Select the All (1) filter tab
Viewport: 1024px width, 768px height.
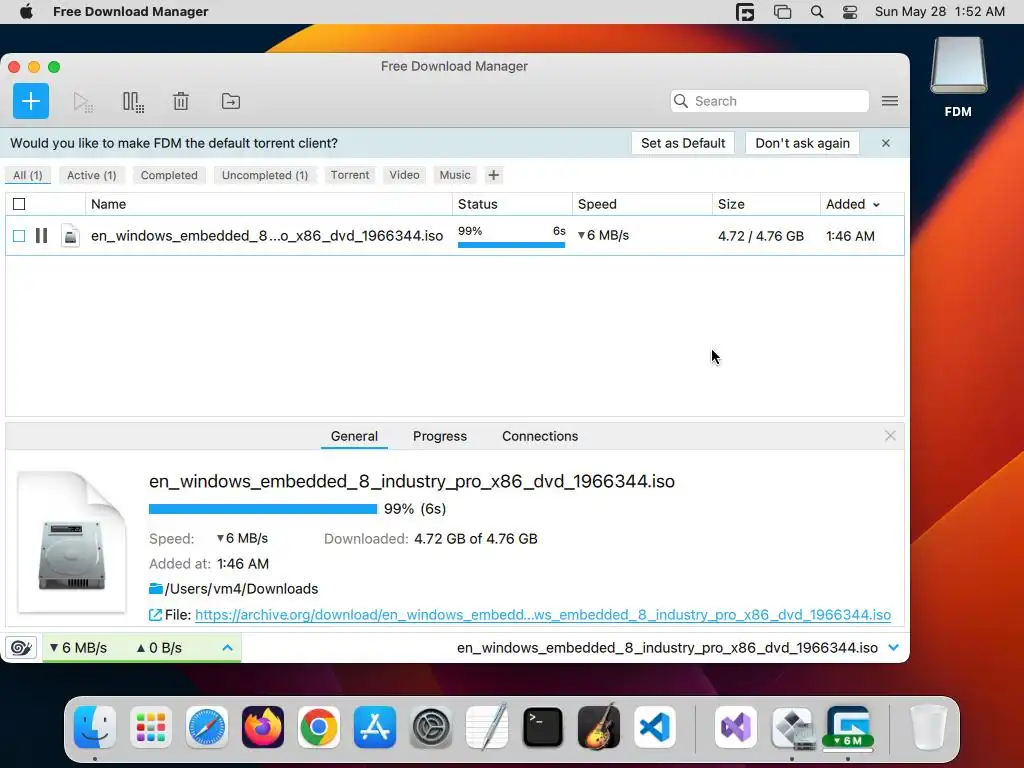click(28, 175)
